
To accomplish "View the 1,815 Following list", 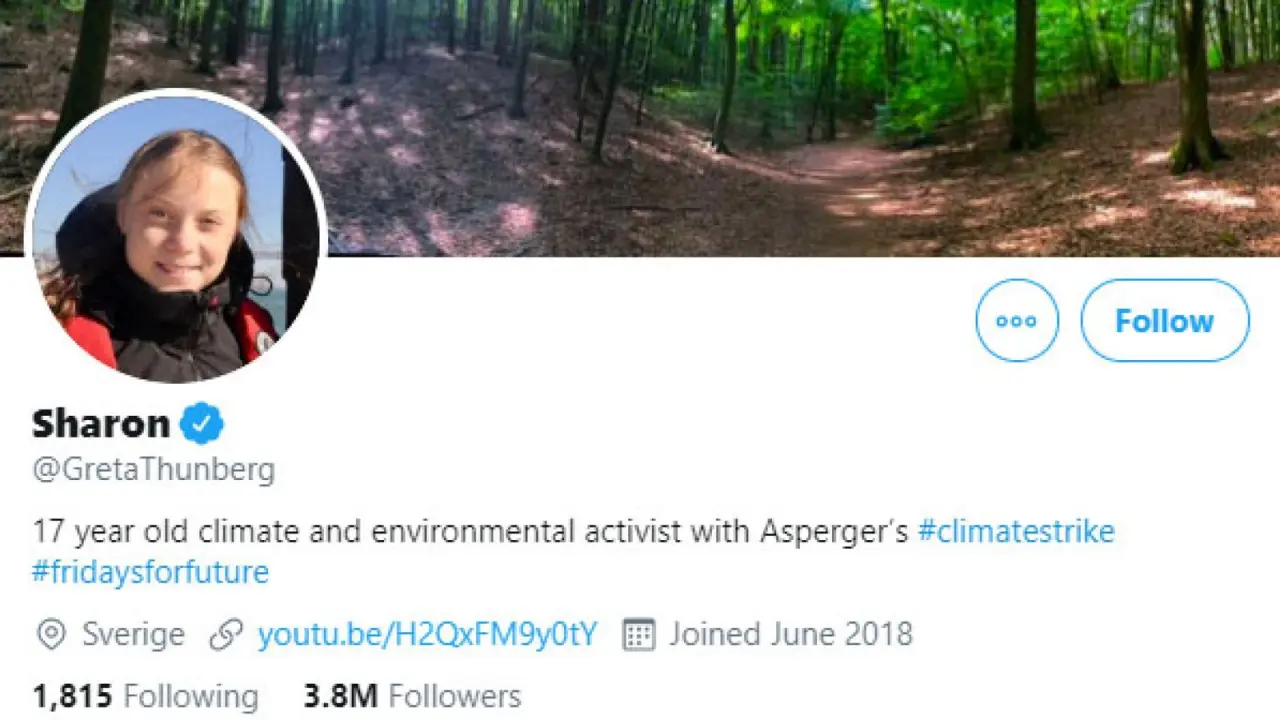I will [x=145, y=695].
